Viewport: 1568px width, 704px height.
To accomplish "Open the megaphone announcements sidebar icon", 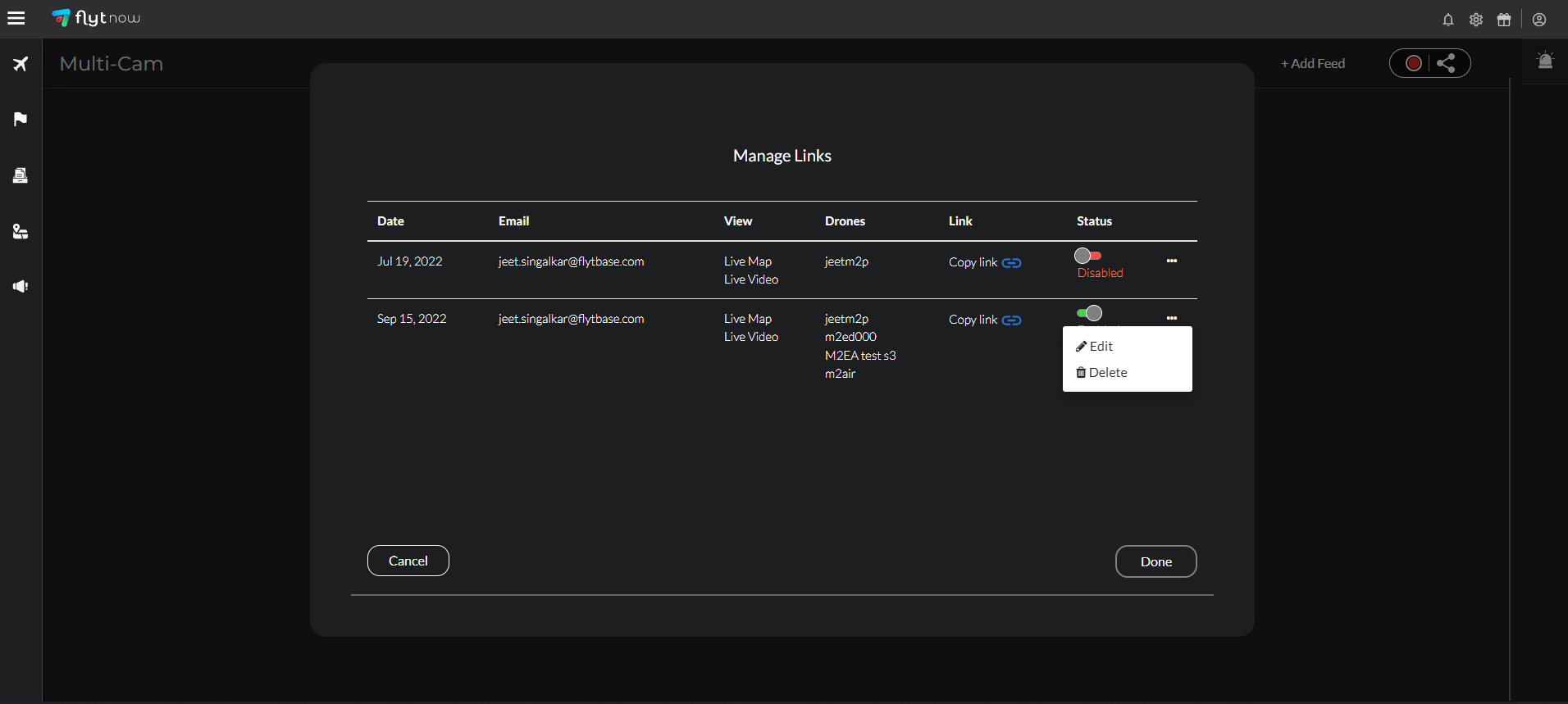I will click(21, 286).
